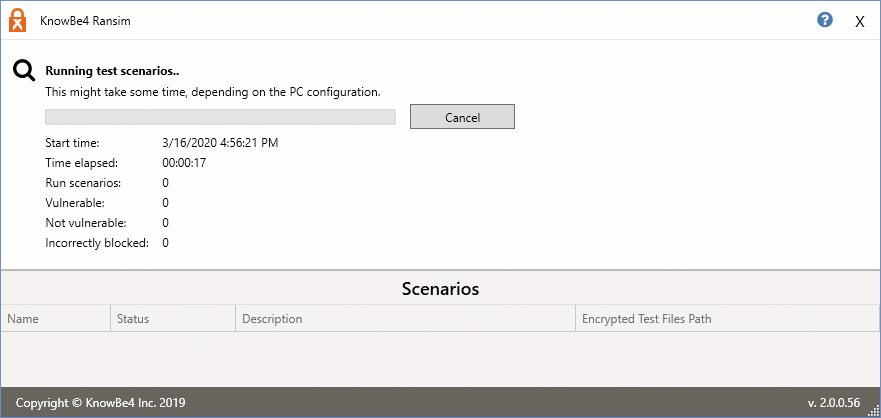Click the KnowBe4 orange padlock logo icon

(17, 20)
